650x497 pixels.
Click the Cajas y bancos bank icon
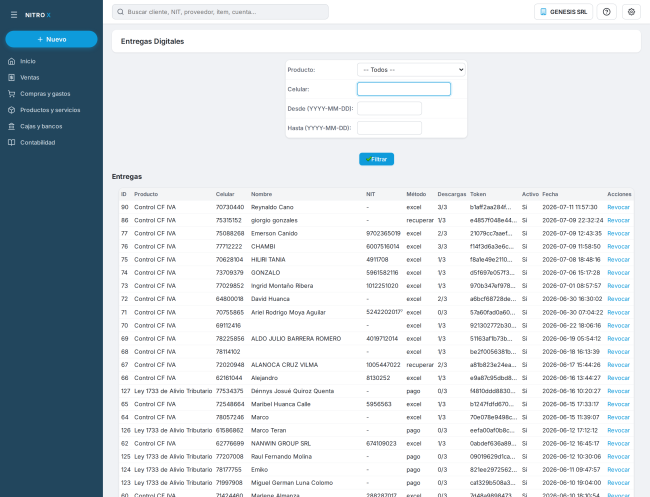coord(12,126)
